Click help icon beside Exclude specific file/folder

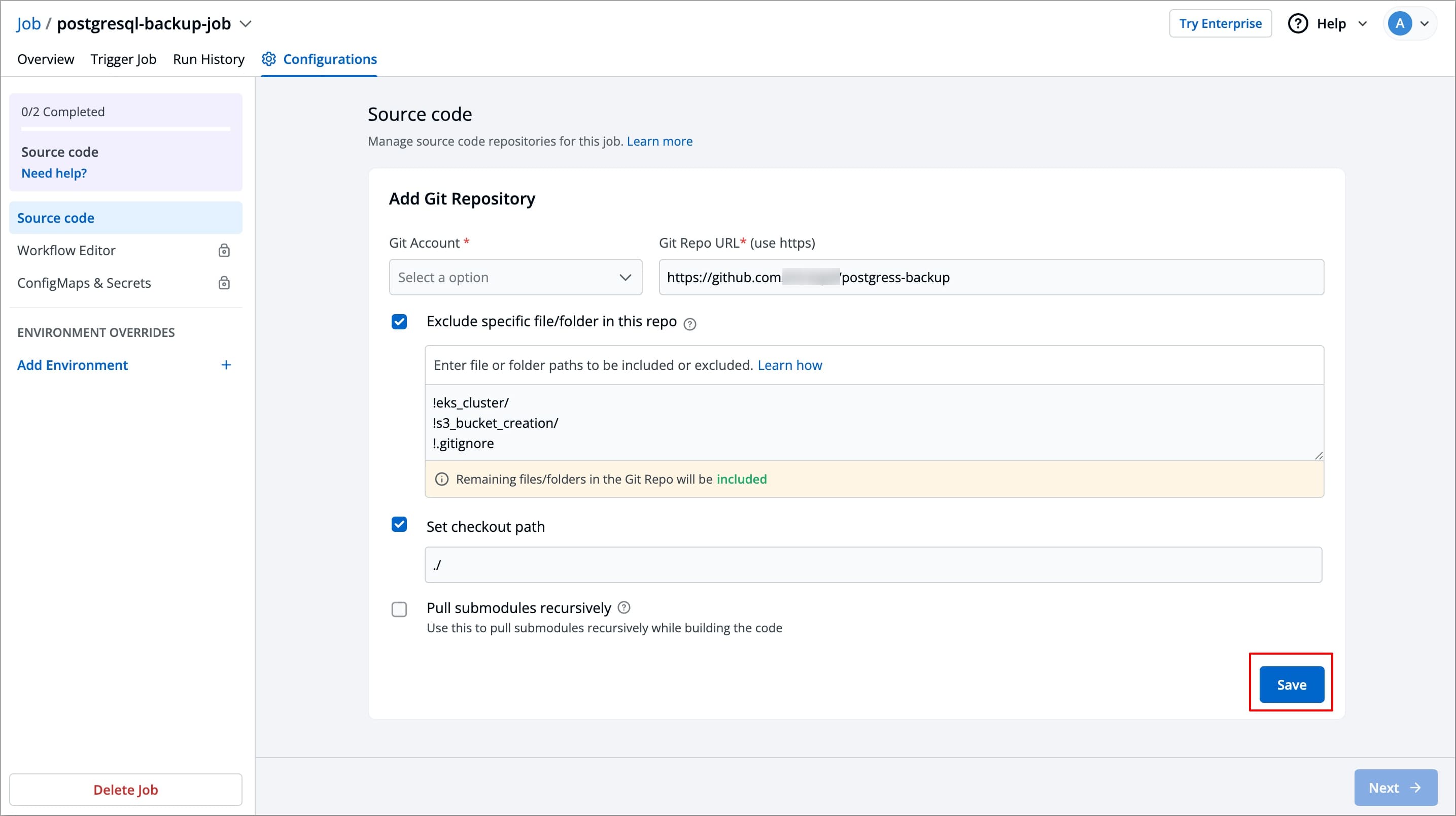[689, 324]
